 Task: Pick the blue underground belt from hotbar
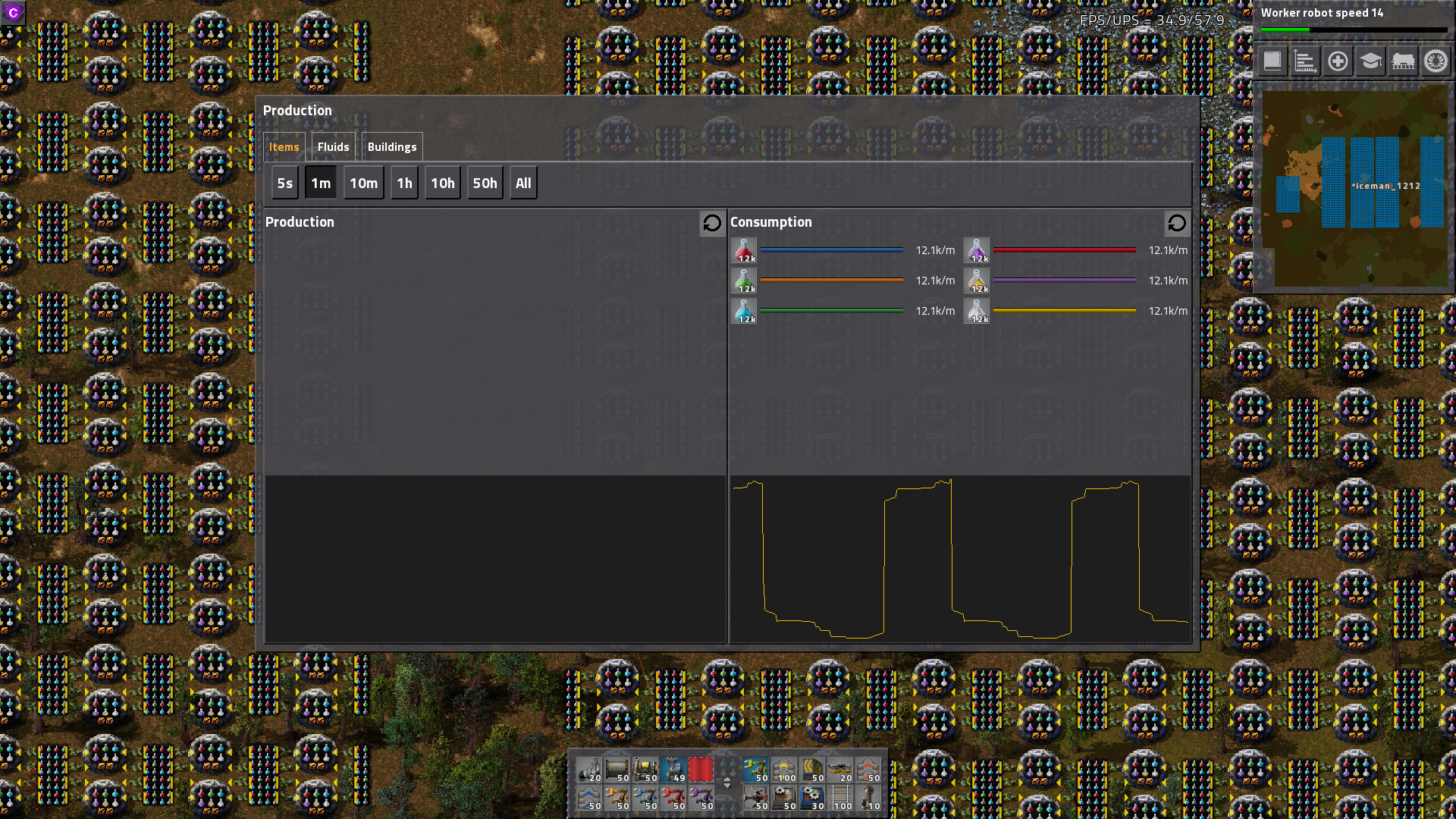589,798
